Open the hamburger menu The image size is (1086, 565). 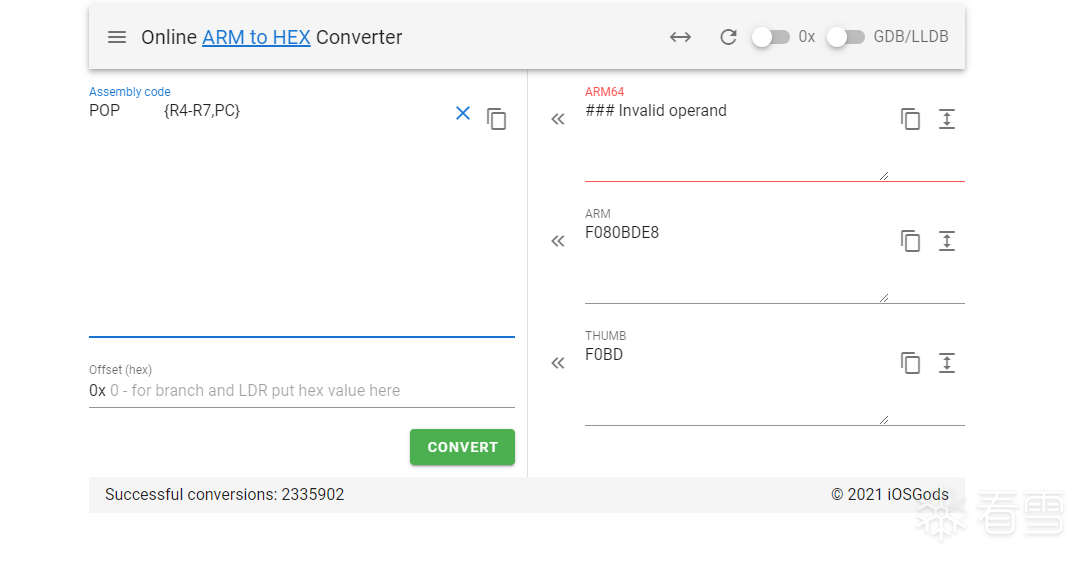(x=117, y=37)
